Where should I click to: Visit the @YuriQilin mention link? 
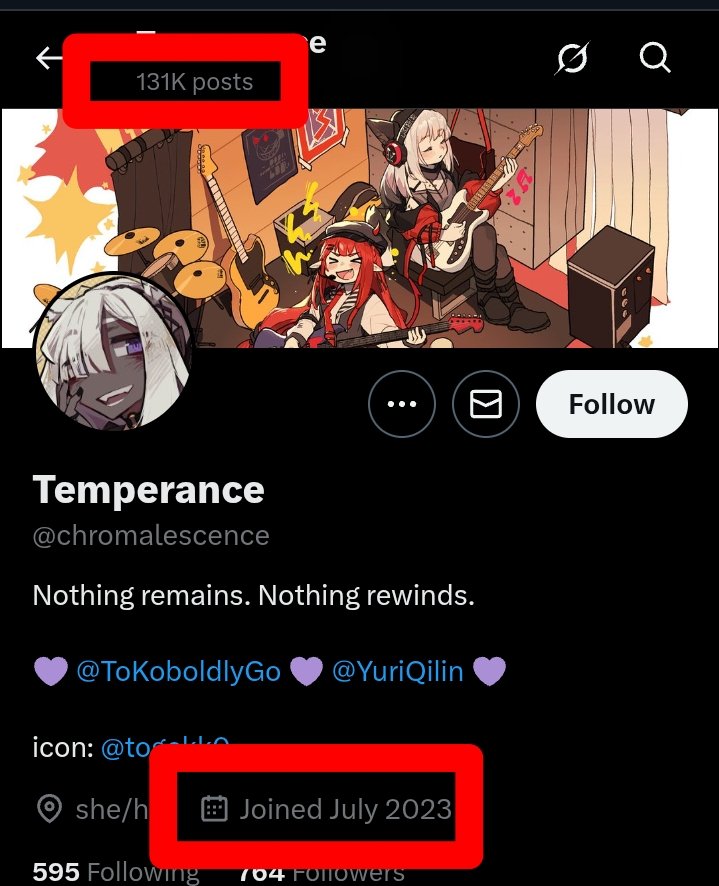tap(397, 671)
